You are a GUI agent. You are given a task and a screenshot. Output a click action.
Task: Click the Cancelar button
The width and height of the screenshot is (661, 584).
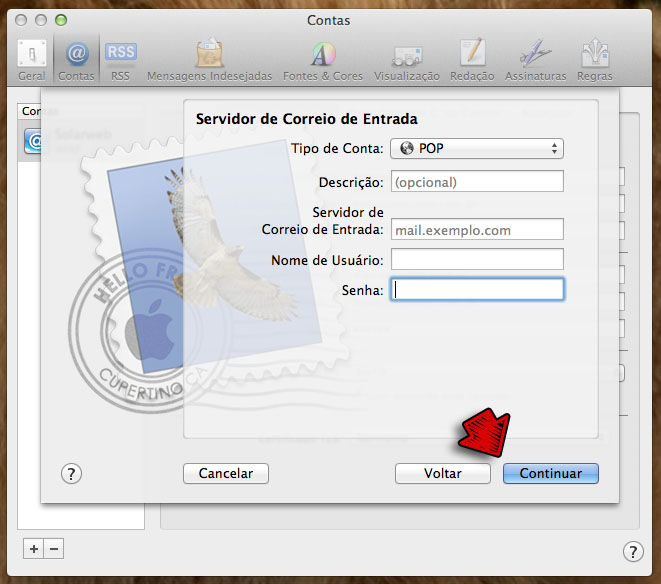[x=226, y=474]
